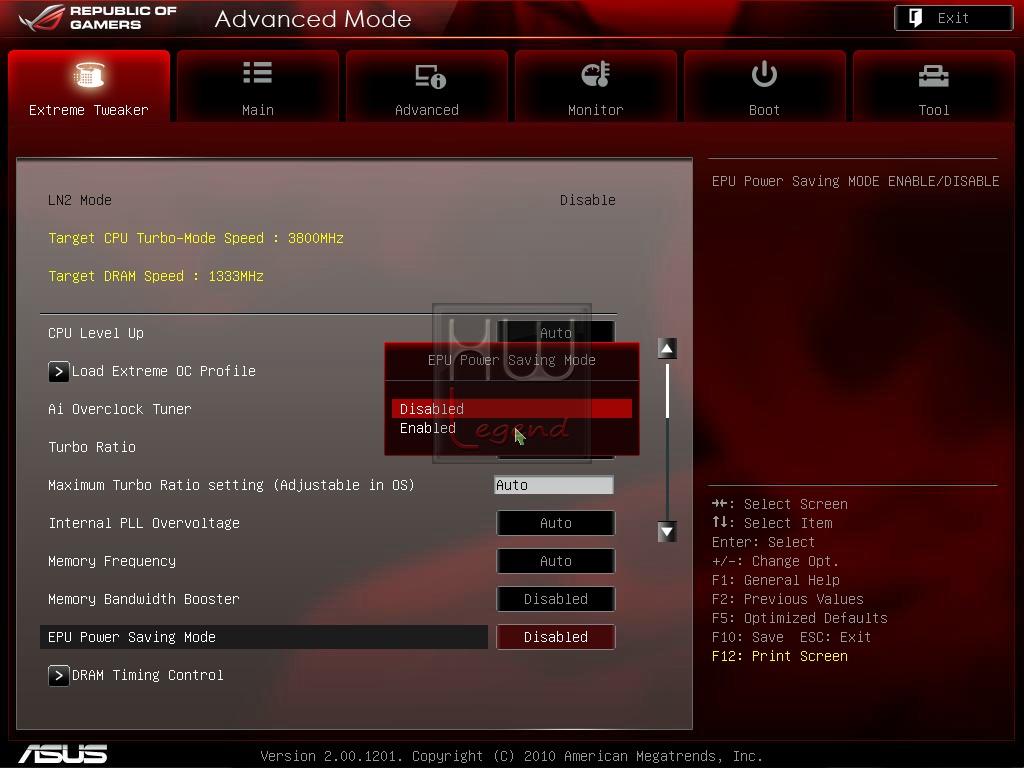
Task: Open Memory Frequency dropdown
Action: 556,561
